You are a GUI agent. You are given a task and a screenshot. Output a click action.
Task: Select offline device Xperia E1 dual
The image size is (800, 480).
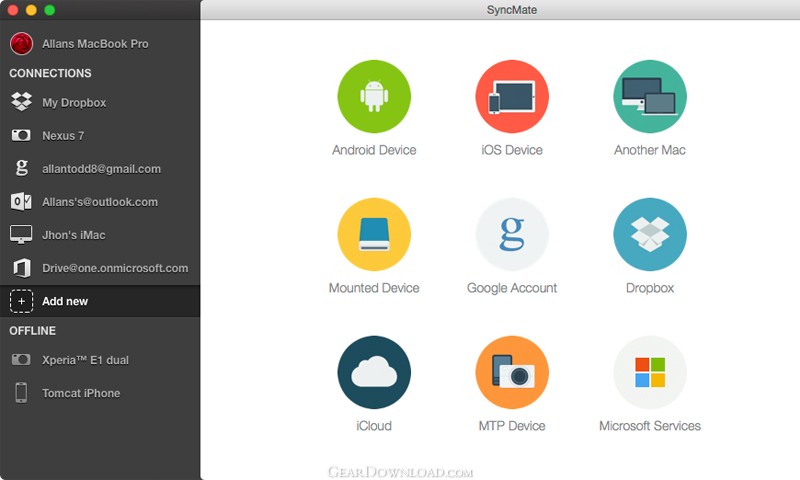pyautogui.click(x=100, y=360)
